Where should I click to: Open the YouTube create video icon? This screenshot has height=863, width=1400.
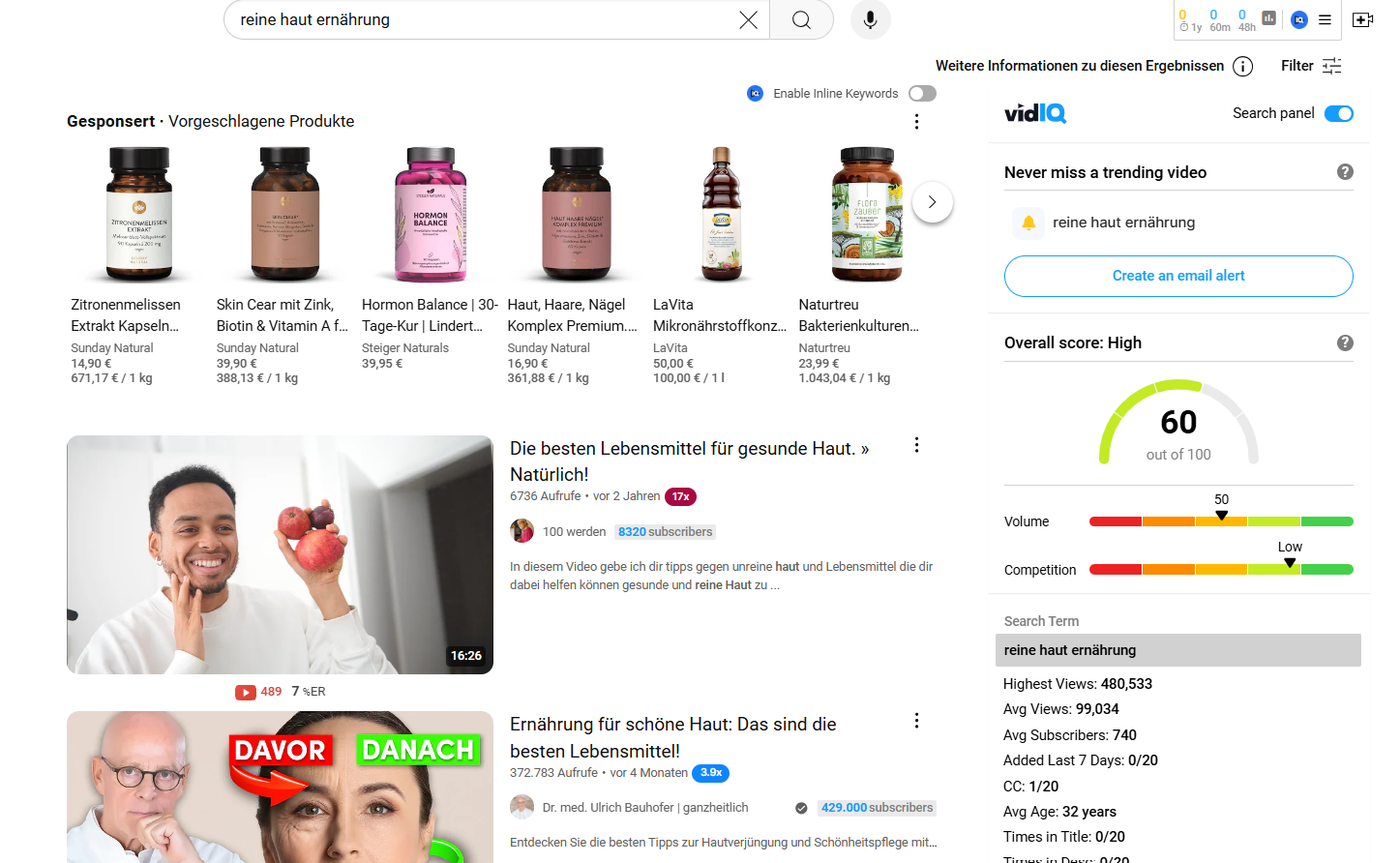tap(1362, 19)
